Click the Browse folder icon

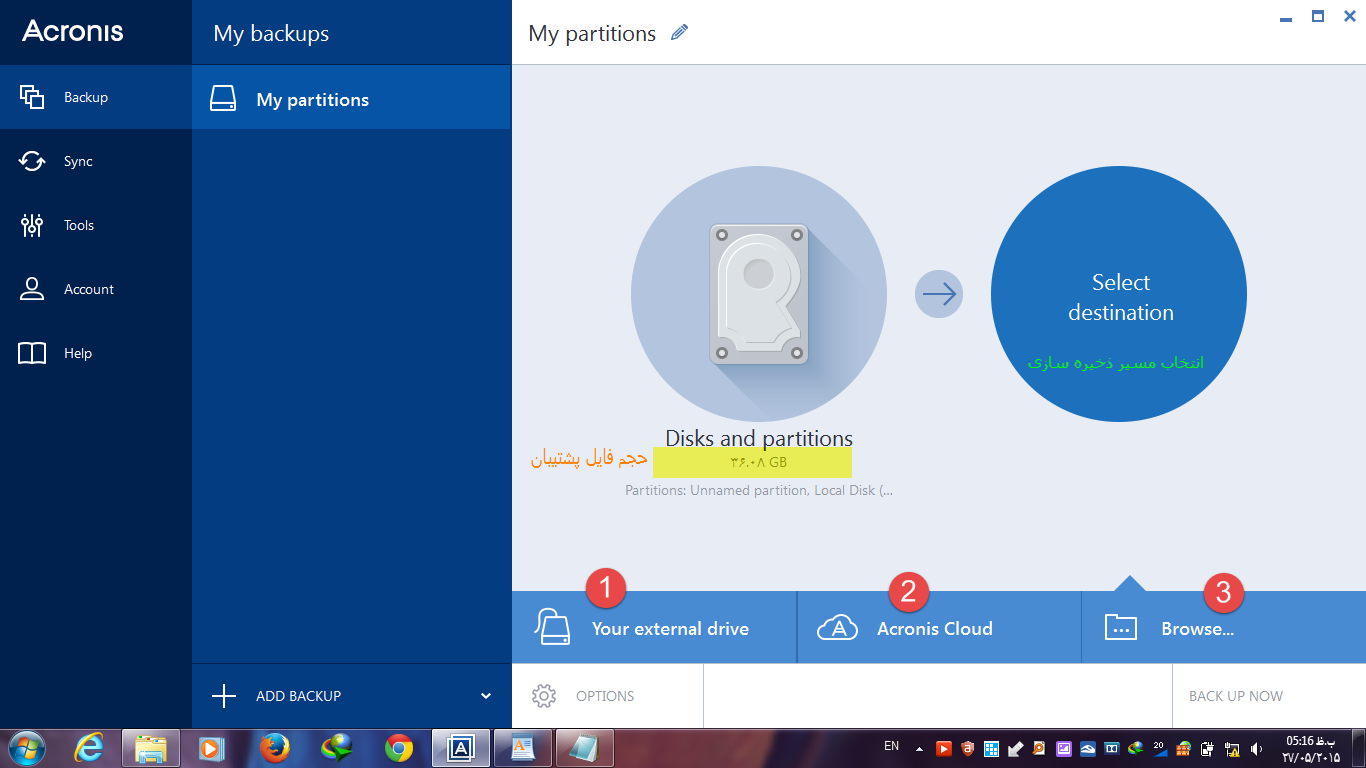[1121, 627]
